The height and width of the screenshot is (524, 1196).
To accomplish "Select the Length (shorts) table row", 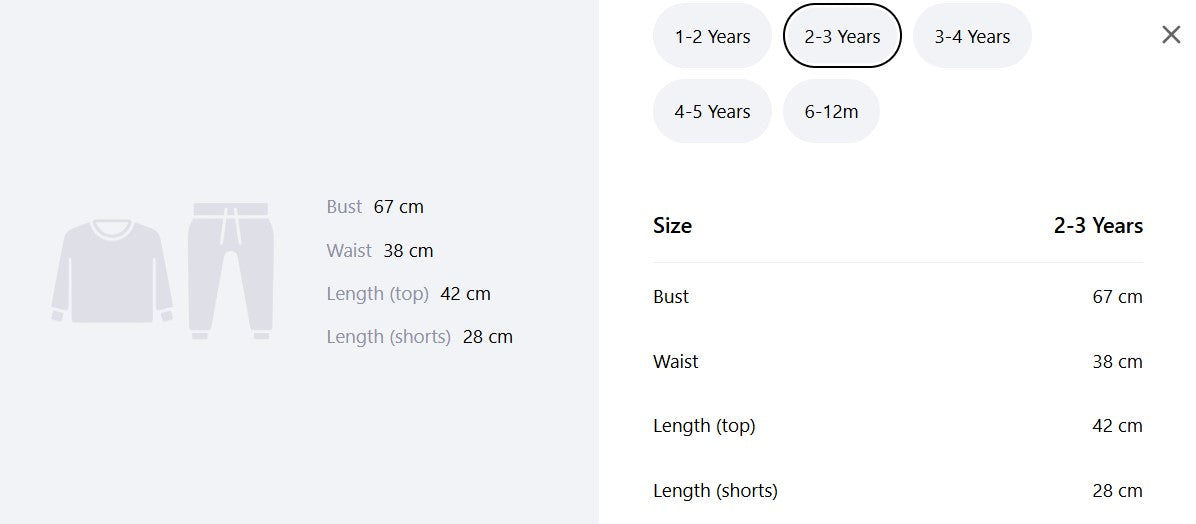I will tap(898, 490).
